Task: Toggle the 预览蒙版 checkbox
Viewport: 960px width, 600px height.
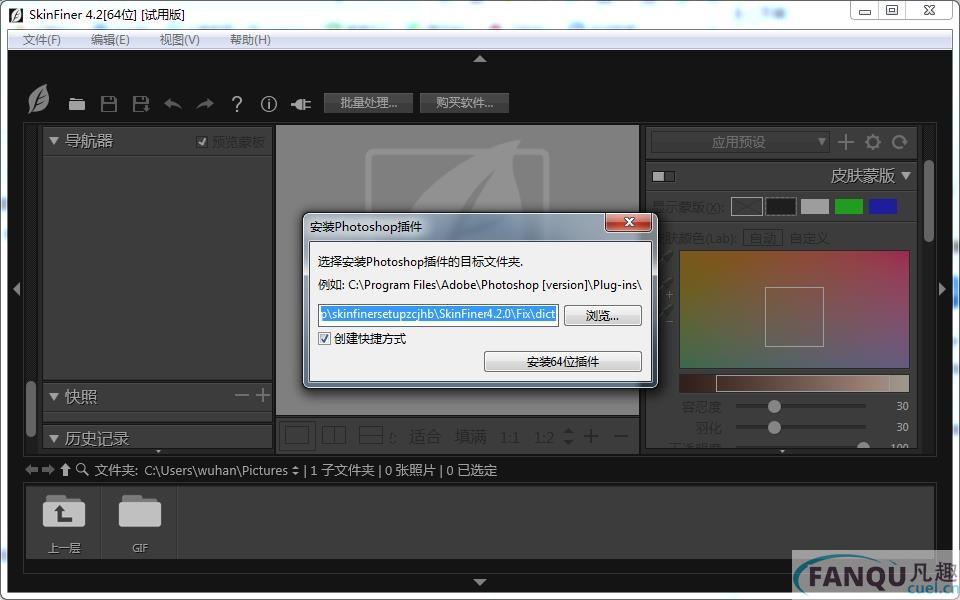Action: (203, 142)
